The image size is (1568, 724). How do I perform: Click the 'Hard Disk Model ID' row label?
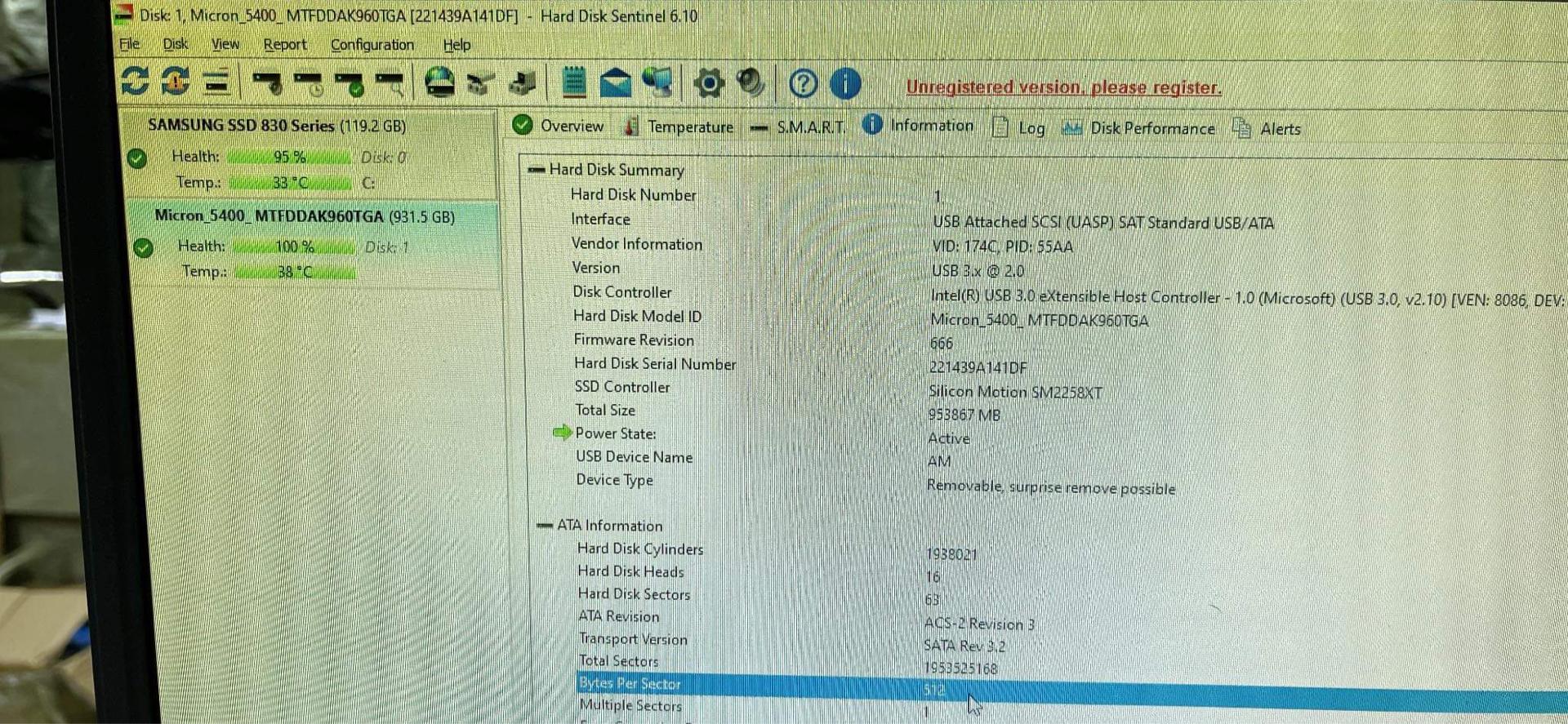click(x=637, y=316)
